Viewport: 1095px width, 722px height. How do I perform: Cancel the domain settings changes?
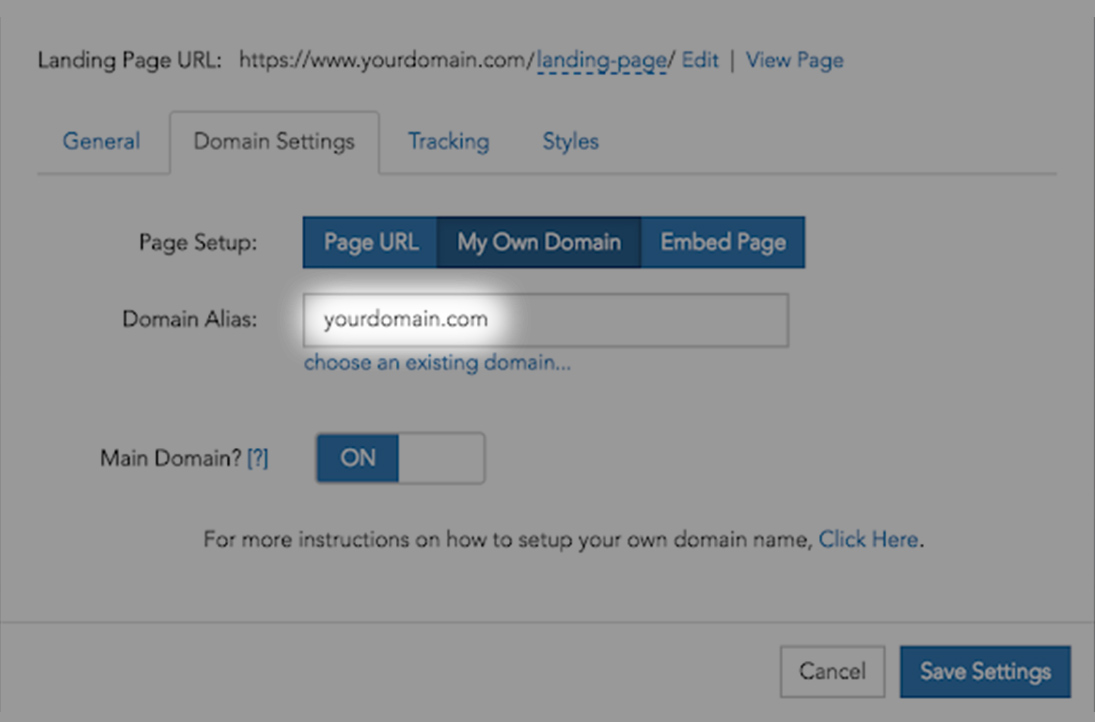point(832,671)
